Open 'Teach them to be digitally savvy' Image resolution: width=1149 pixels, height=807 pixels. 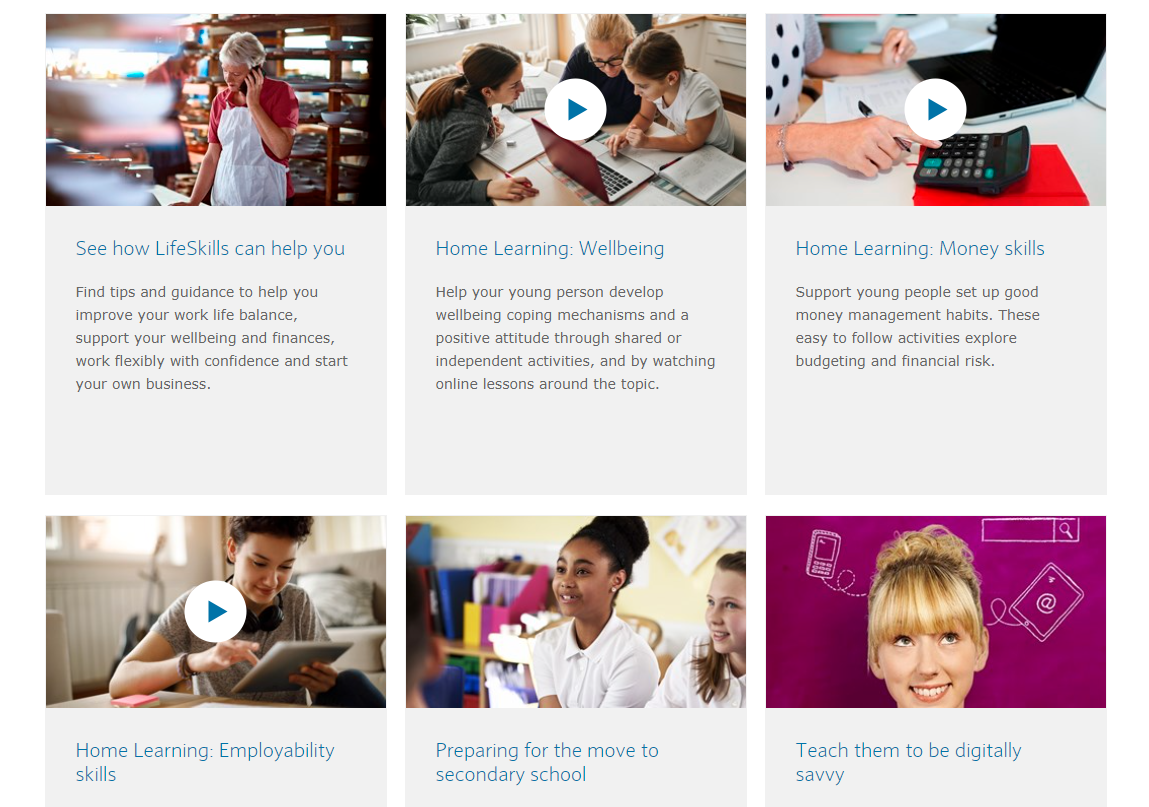(908, 762)
